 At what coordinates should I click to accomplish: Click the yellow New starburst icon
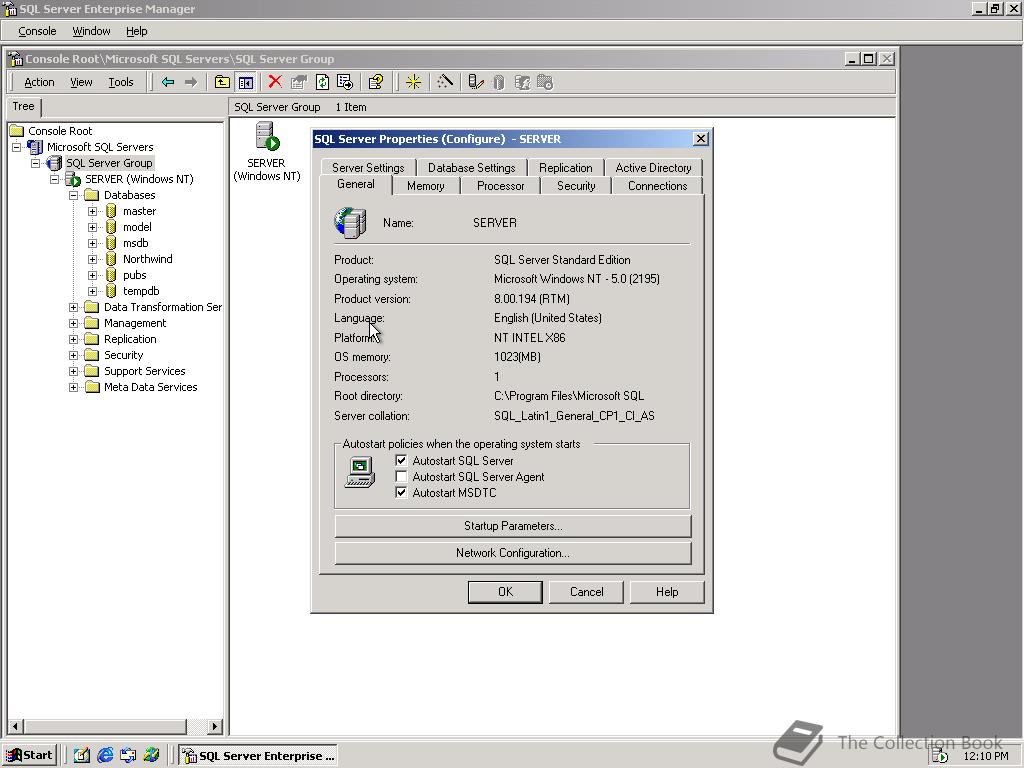pyautogui.click(x=413, y=82)
